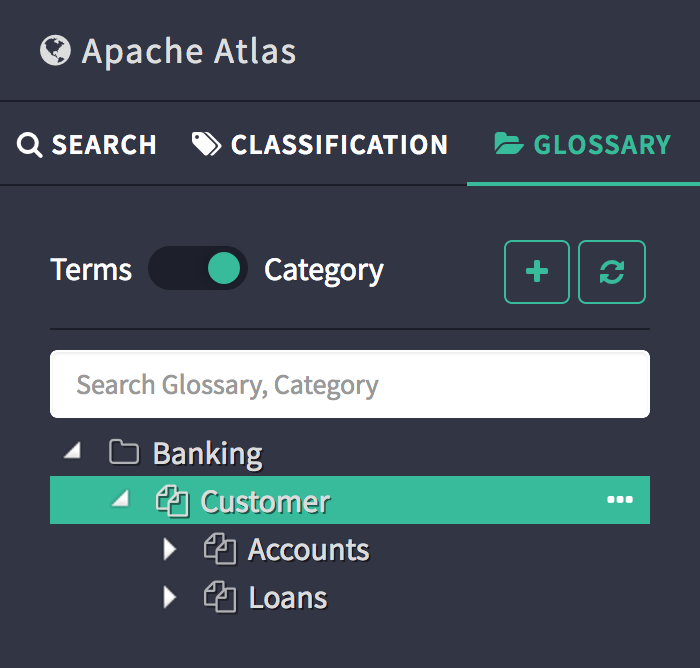Click the Search Glossary, Category field
Image resolution: width=700 pixels, height=668 pixels.
[x=350, y=384]
